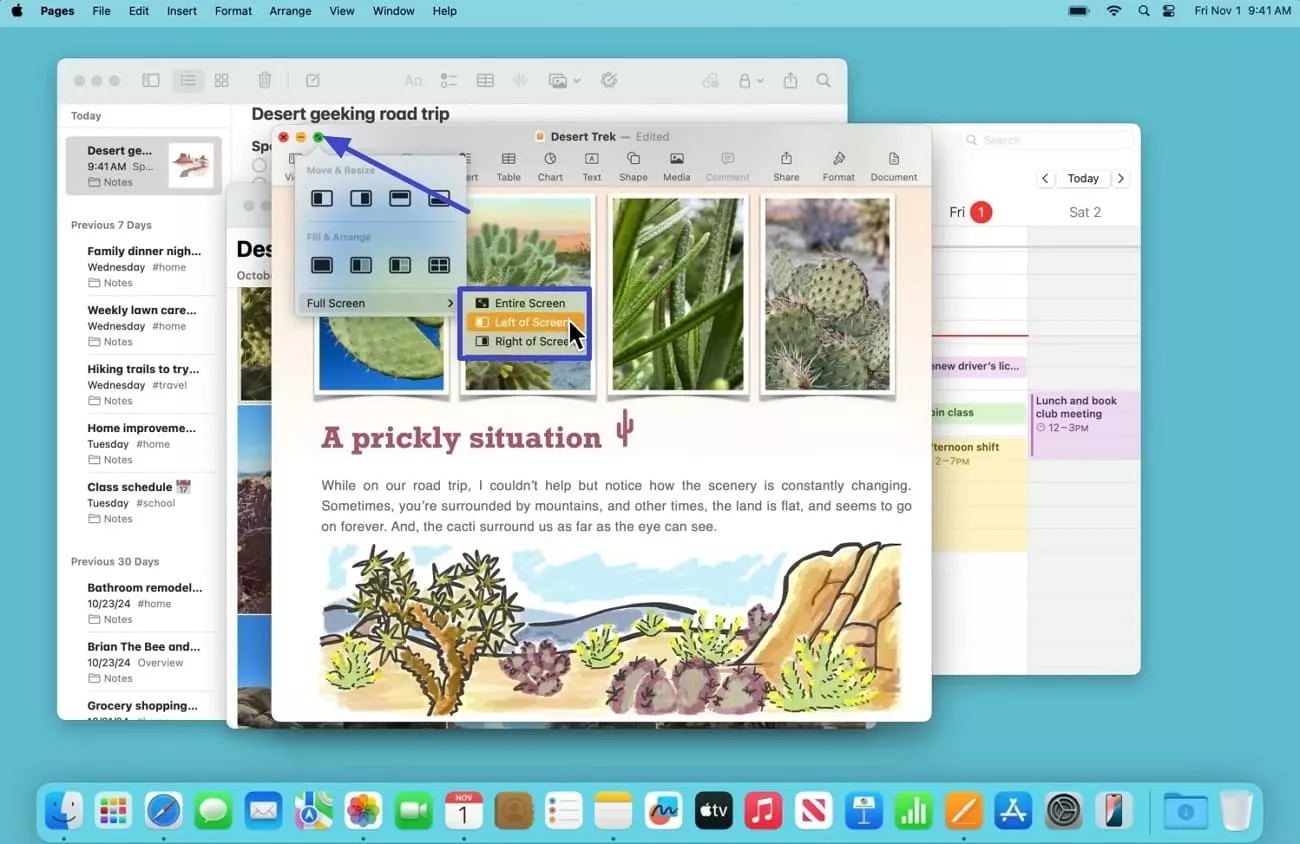Image resolution: width=1300 pixels, height=844 pixels.
Task: Delete the note with Notes trash icon
Action: pos(264,81)
